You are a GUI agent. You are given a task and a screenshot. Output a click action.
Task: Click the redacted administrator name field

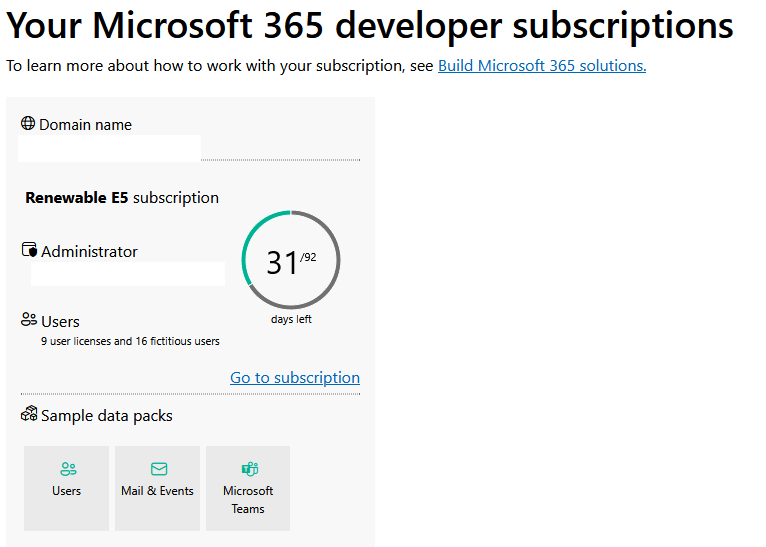(128, 274)
